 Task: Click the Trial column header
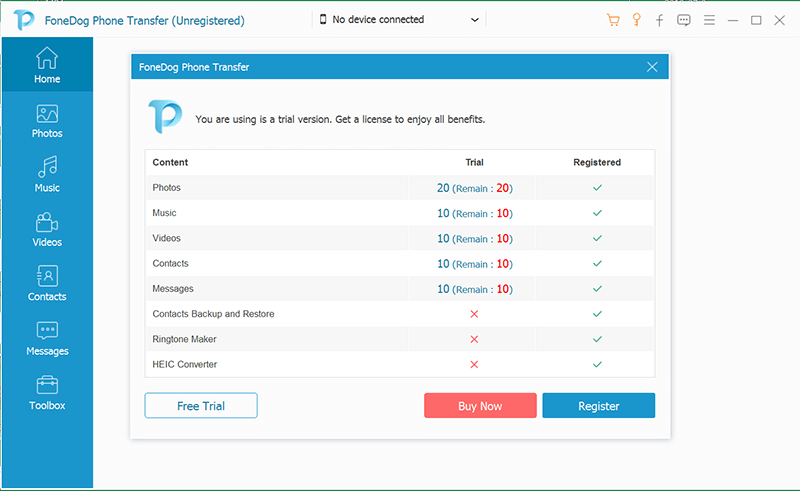pos(474,162)
